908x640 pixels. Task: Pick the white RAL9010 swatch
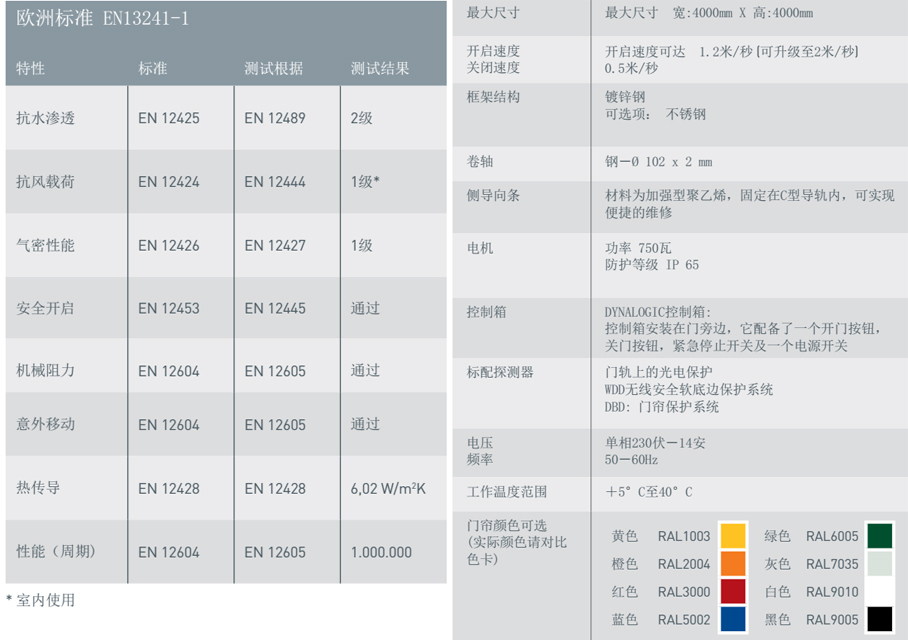point(880,591)
